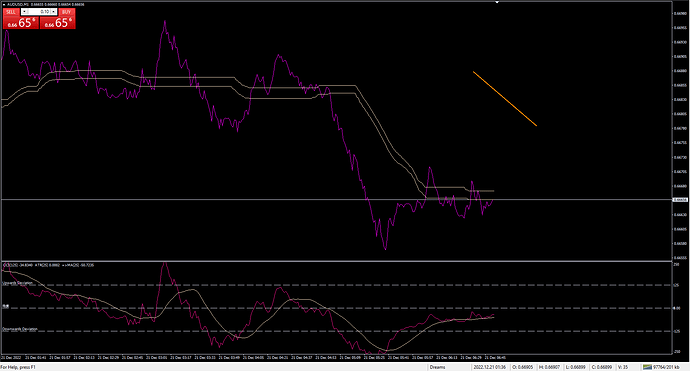Viewport: 690px width, 371px height.
Task: Click the BUY one-click trading button
Action: point(66,12)
